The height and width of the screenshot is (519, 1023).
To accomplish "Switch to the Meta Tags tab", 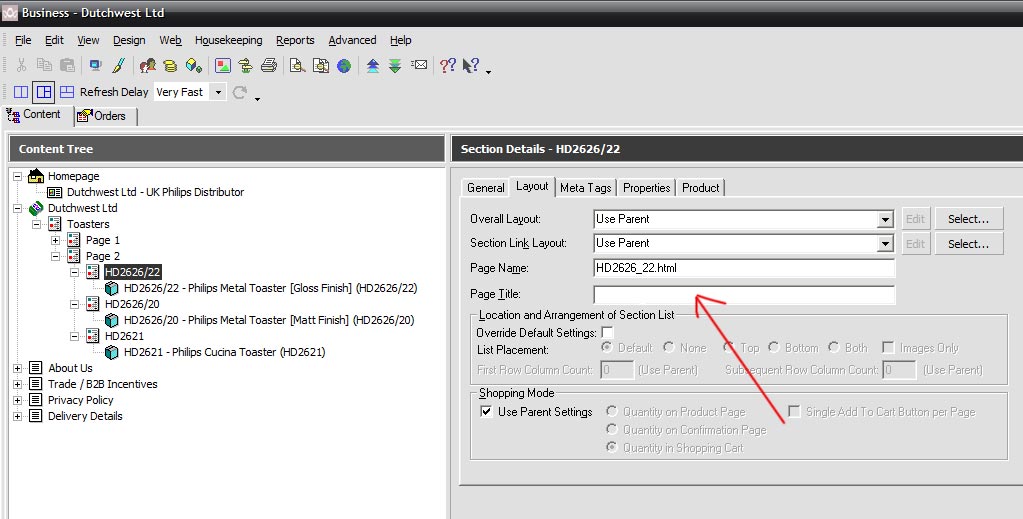I will tap(585, 187).
